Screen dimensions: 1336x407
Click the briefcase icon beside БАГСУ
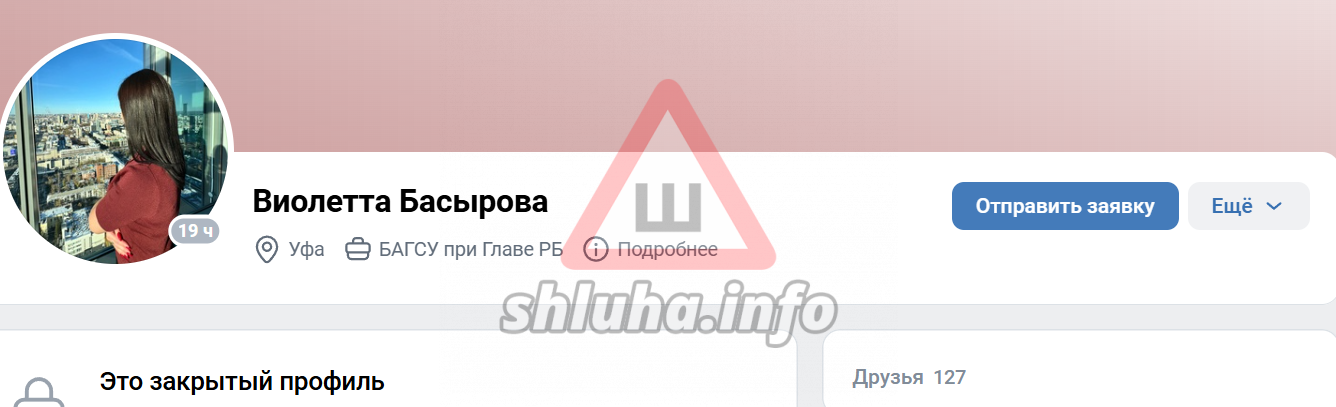(357, 249)
